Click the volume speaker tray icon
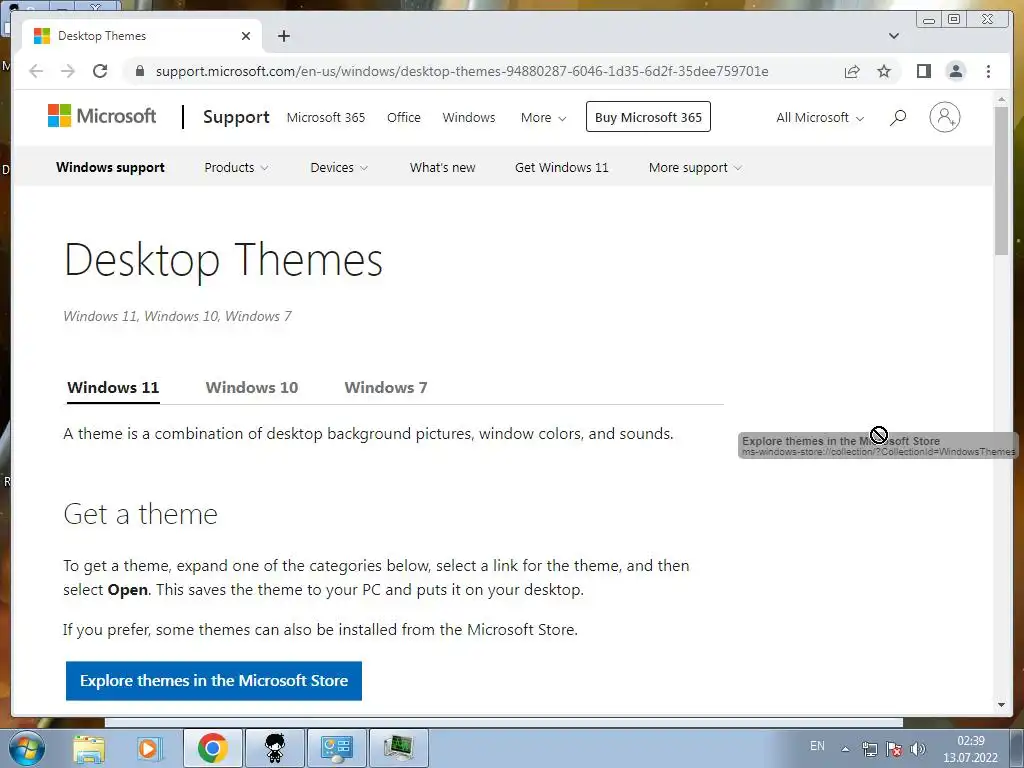Viewport: 1024px width, 768px height. (x=918, y=748)
